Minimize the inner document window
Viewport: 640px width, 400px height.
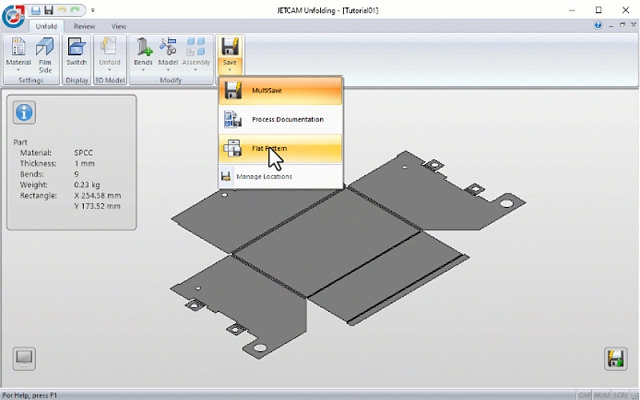611,26
